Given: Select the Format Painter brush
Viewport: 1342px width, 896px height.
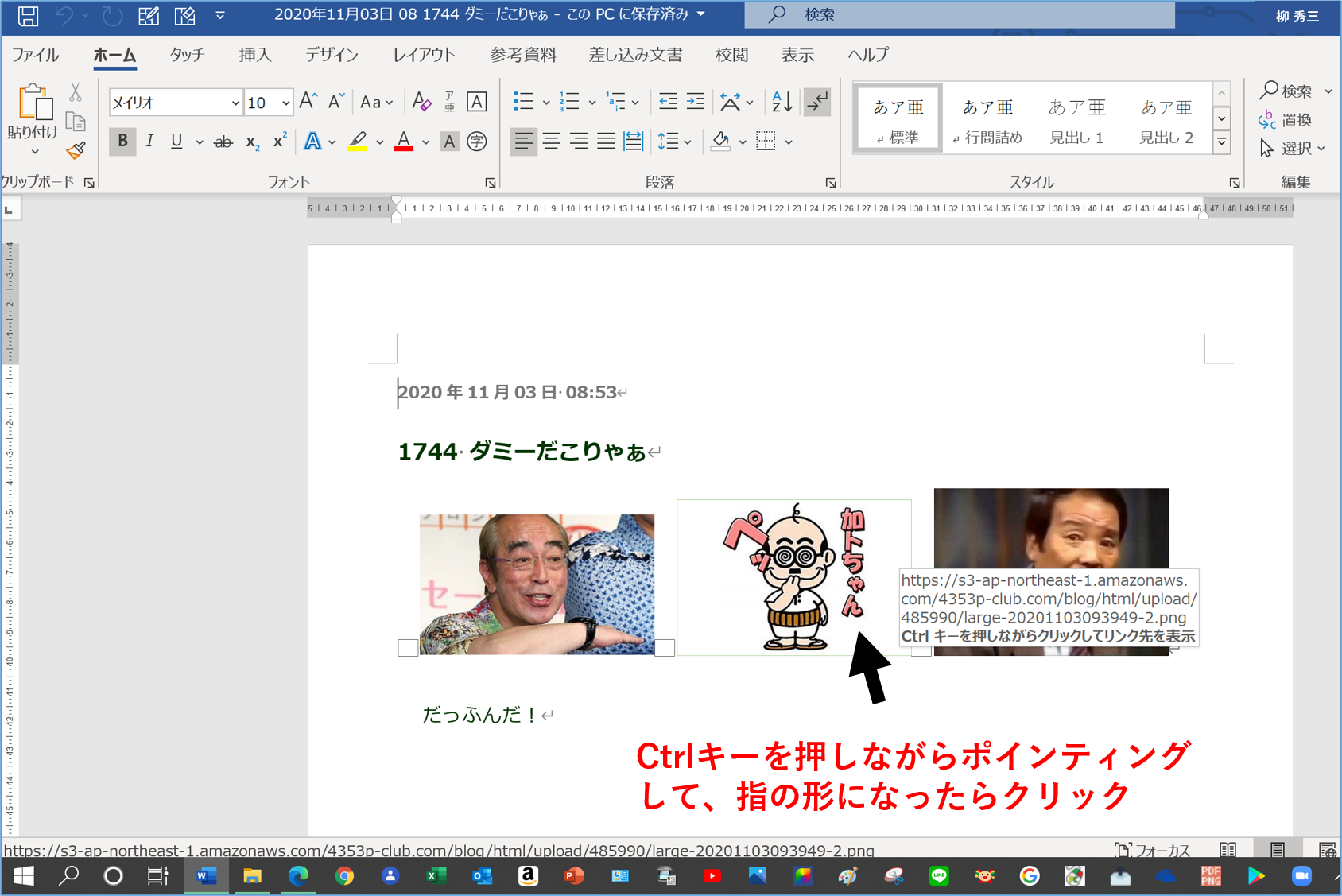Looking at the screenshot, I should click(x=76, y=150).
